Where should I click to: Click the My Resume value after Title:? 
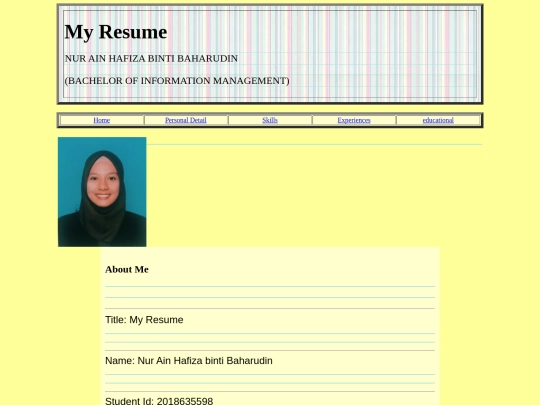coord(156,320)
